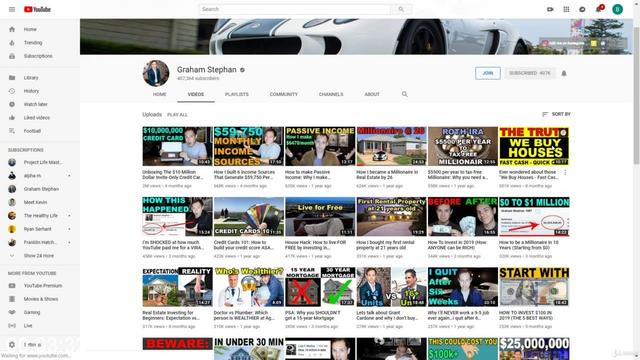640x360 pixels.
Task: Switch to channel Home tab
Action: 160,94
